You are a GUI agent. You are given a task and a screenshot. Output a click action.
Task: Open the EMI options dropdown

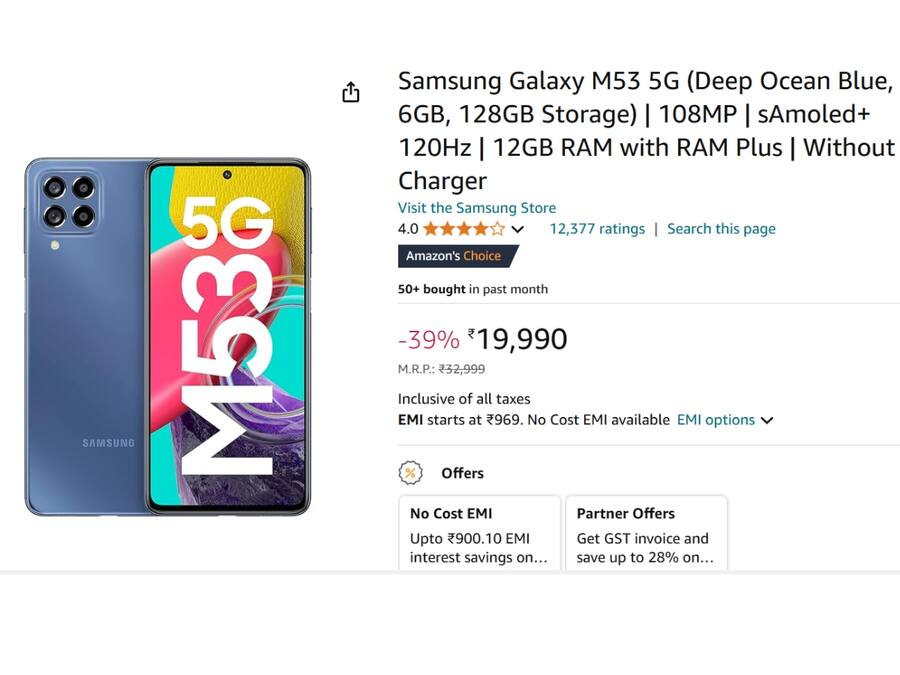tap(725, 420)
